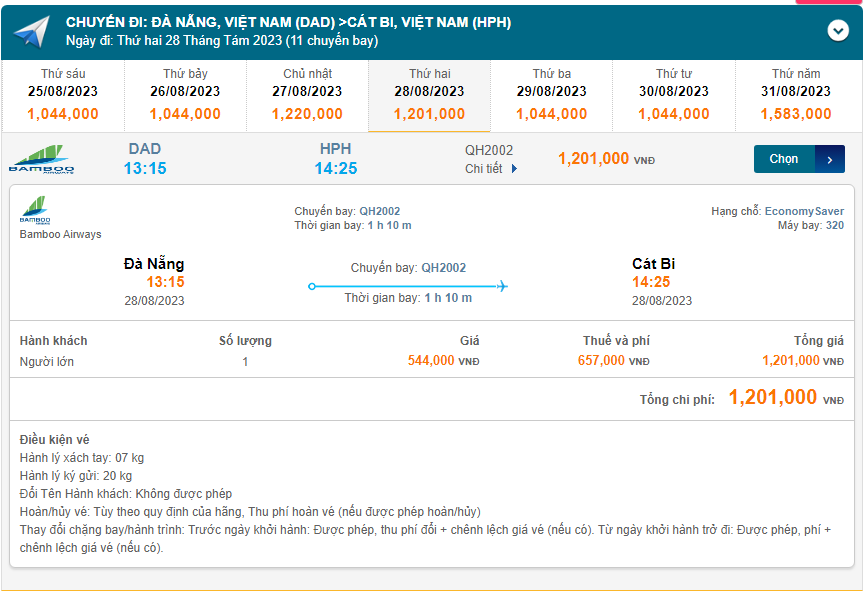
Task: Click Bamboo Airways logo in details panel
Action: [x=38, y=211]
